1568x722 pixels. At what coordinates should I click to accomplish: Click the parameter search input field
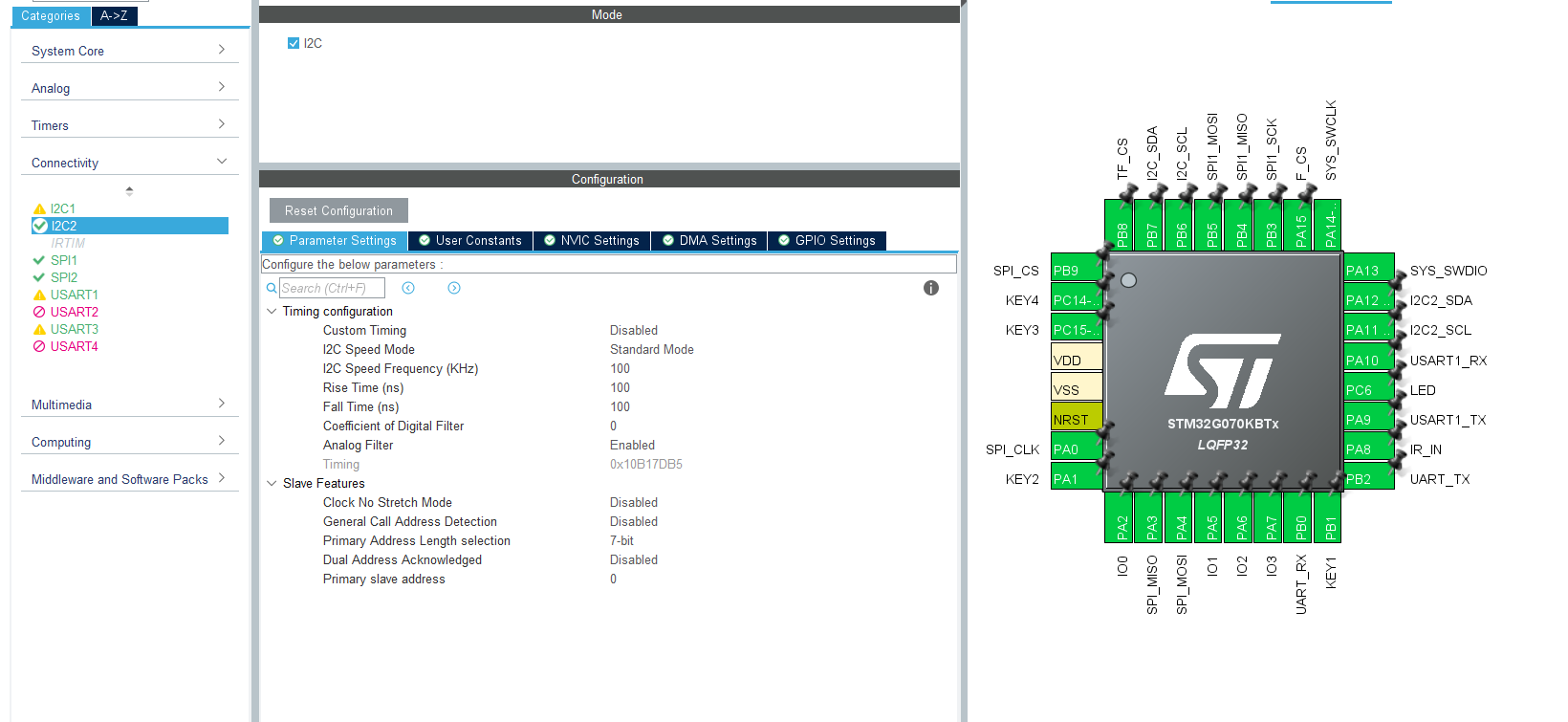click(332, 288)
